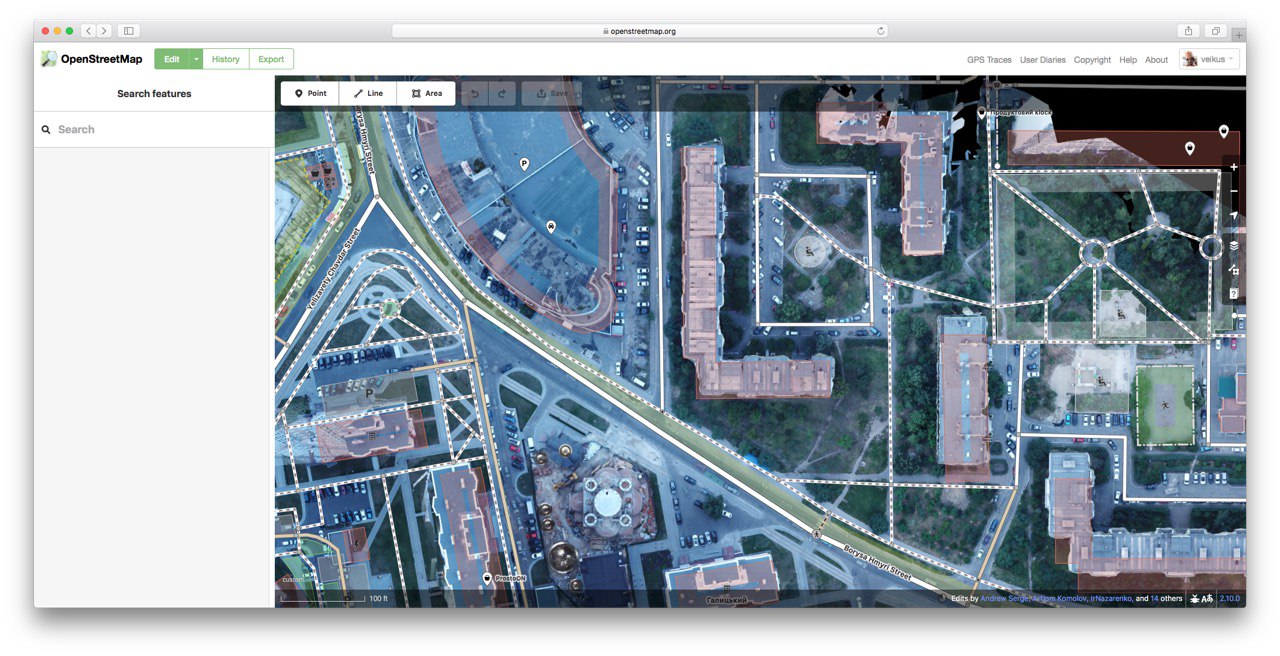The height and width of the screenshot is (656, 1280).
Task: Open the History tab
Action: pyautogui.click(x=225, y=59)
